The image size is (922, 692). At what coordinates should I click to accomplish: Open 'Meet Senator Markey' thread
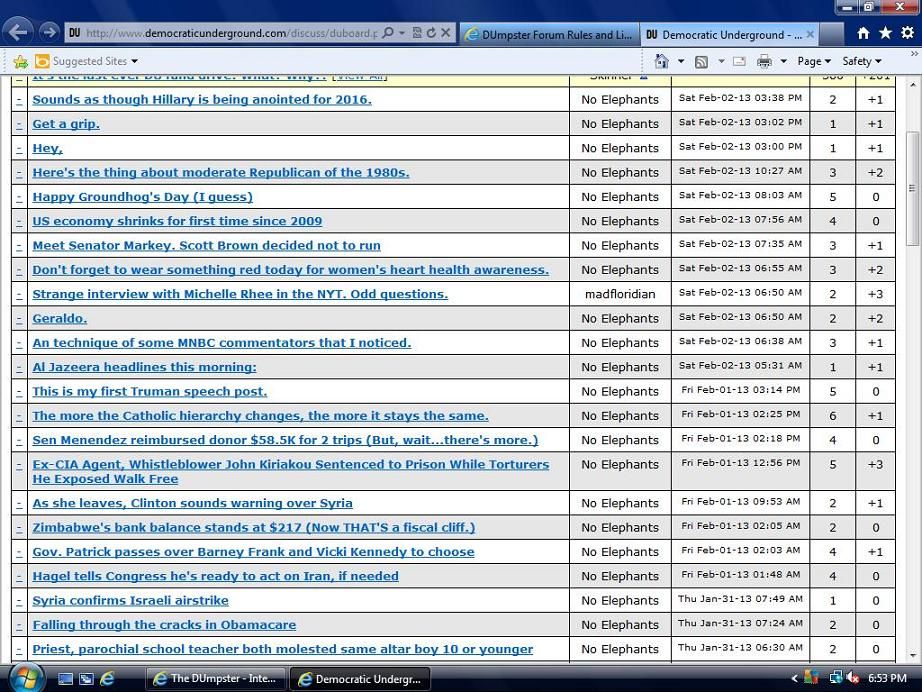[x=206, y=245]
